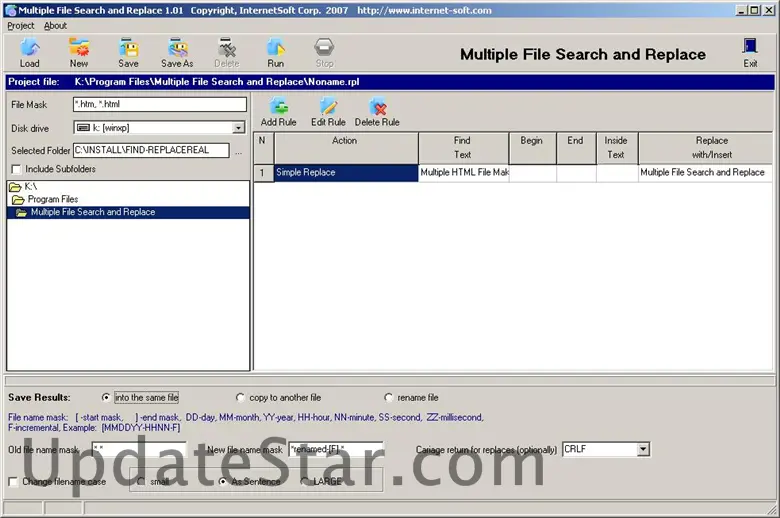Click the Replace with/Insert column header

(705, 148)
